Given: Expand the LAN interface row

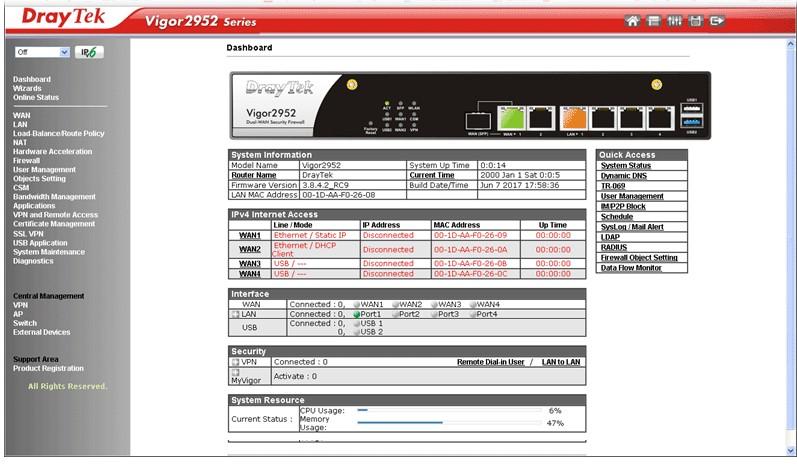Looking at the screenshot, I should point(235,315).
